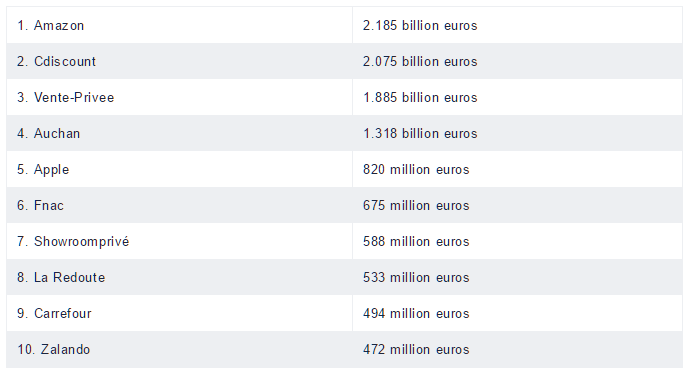Select the 2.075 billion euros cell

(x=518, y=61)
